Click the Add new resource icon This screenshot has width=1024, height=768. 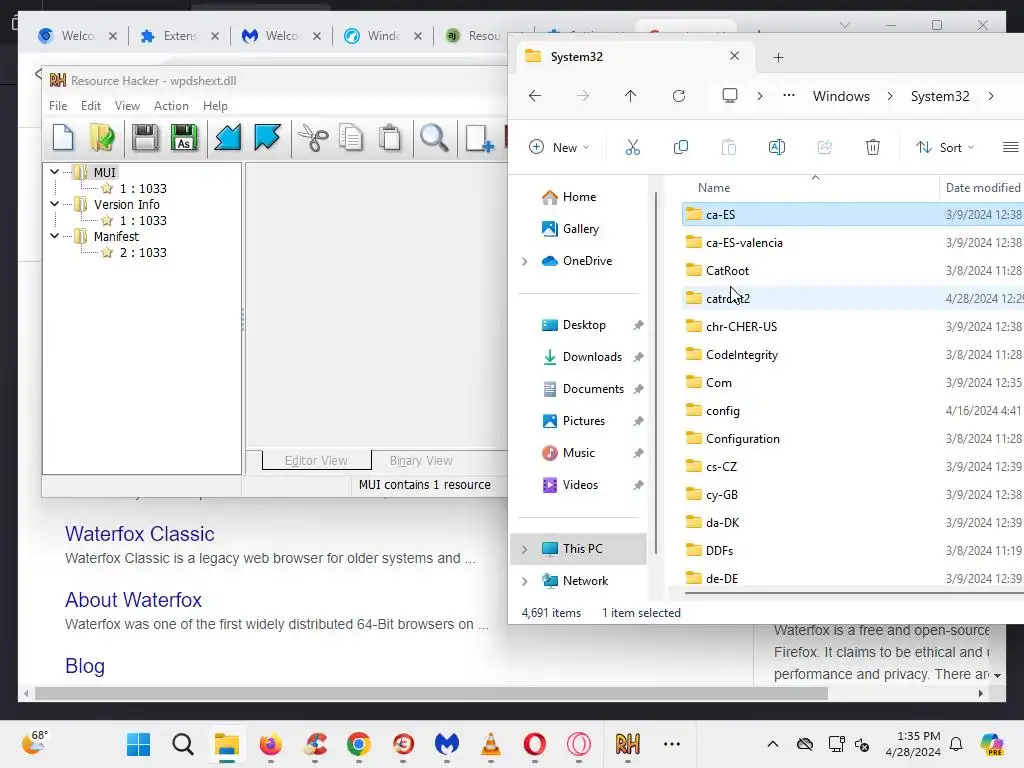(x=479, y=138)
